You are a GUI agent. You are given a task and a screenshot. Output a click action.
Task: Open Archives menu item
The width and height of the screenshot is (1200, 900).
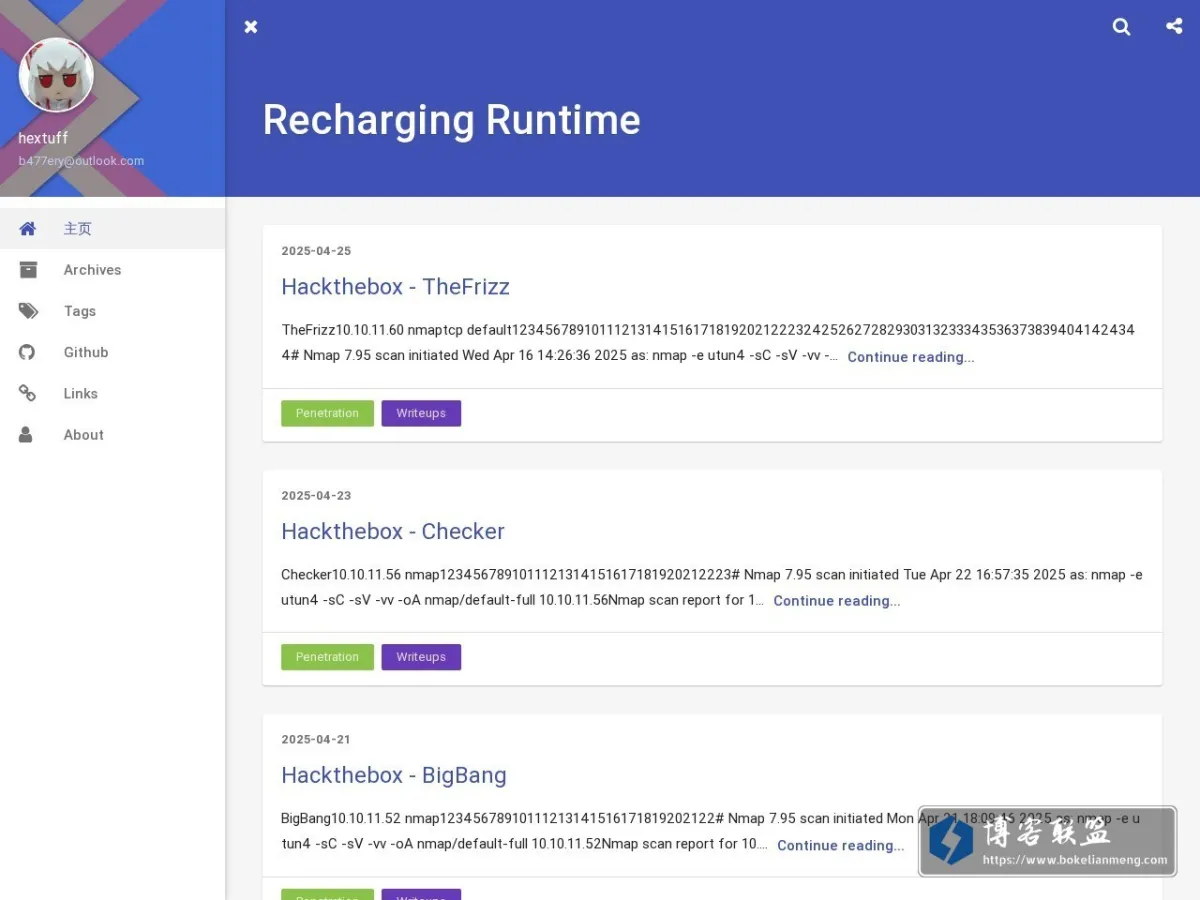pyautogui.click(x=112, y=270)
